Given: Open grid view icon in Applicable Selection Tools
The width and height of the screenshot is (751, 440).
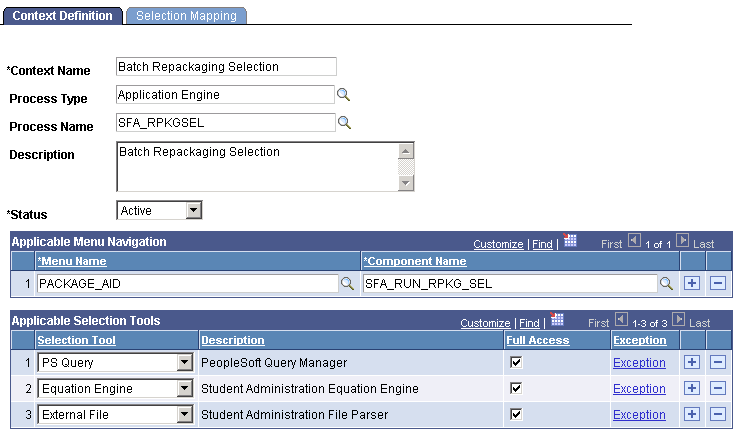Looking at the screenshot, I should click(558, 321).
